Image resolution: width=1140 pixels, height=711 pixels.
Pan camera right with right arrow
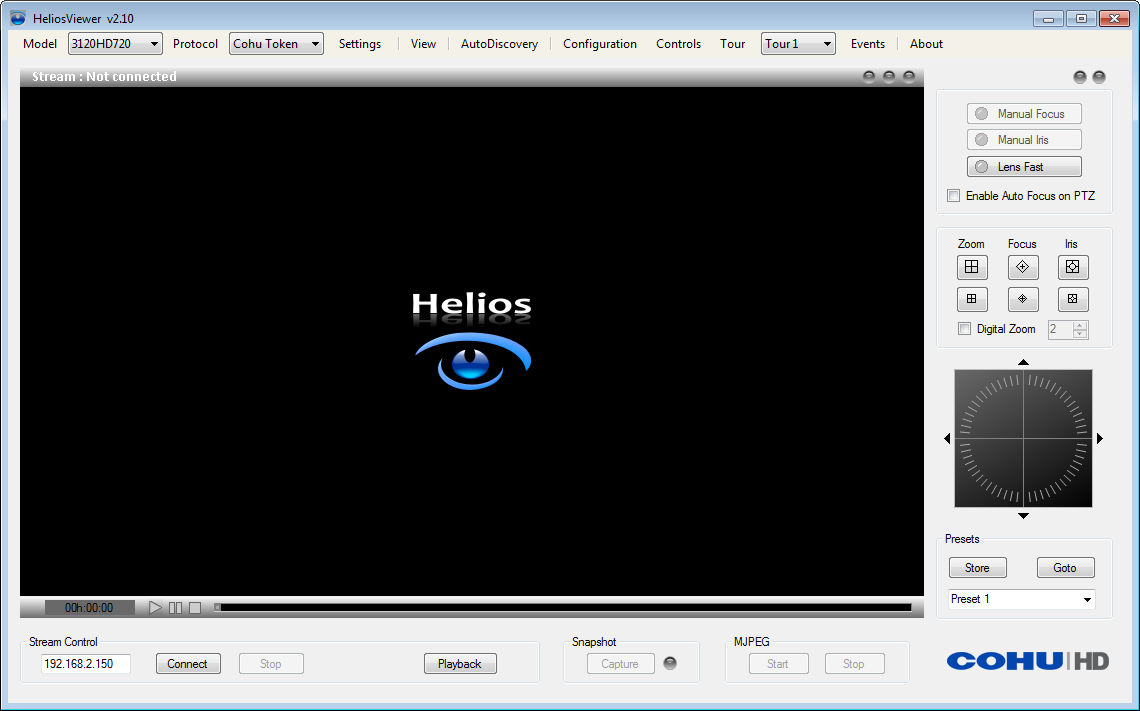coord(1100,438)
